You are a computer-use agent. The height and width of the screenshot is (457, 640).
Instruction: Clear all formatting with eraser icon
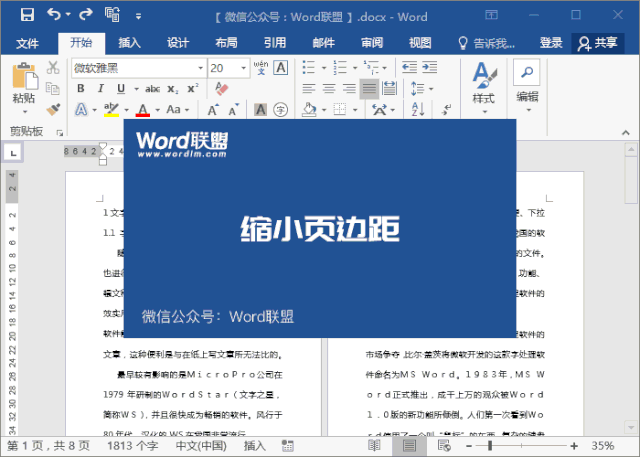[x=222, y=89]
